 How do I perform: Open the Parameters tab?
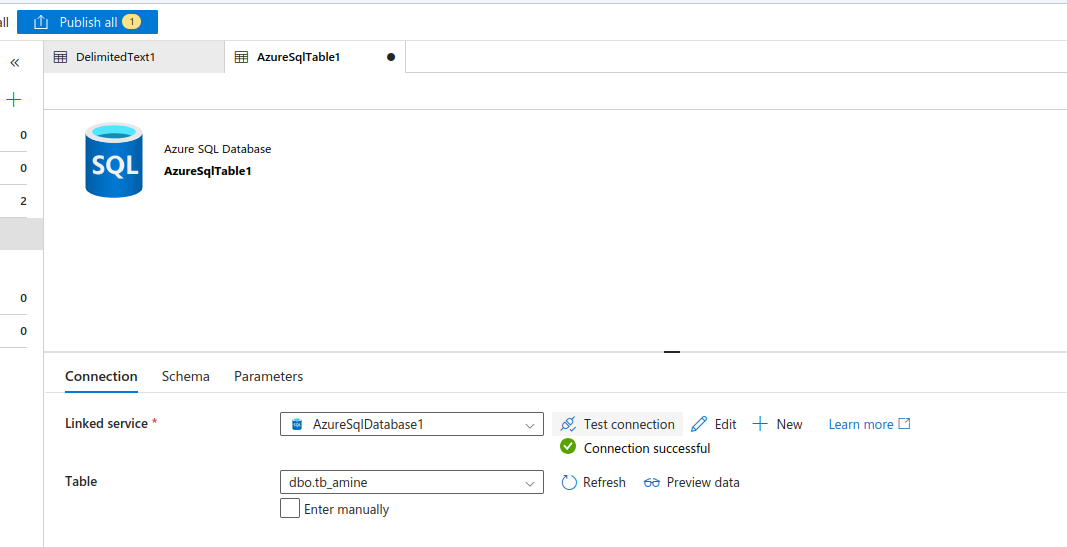[269, 376]
